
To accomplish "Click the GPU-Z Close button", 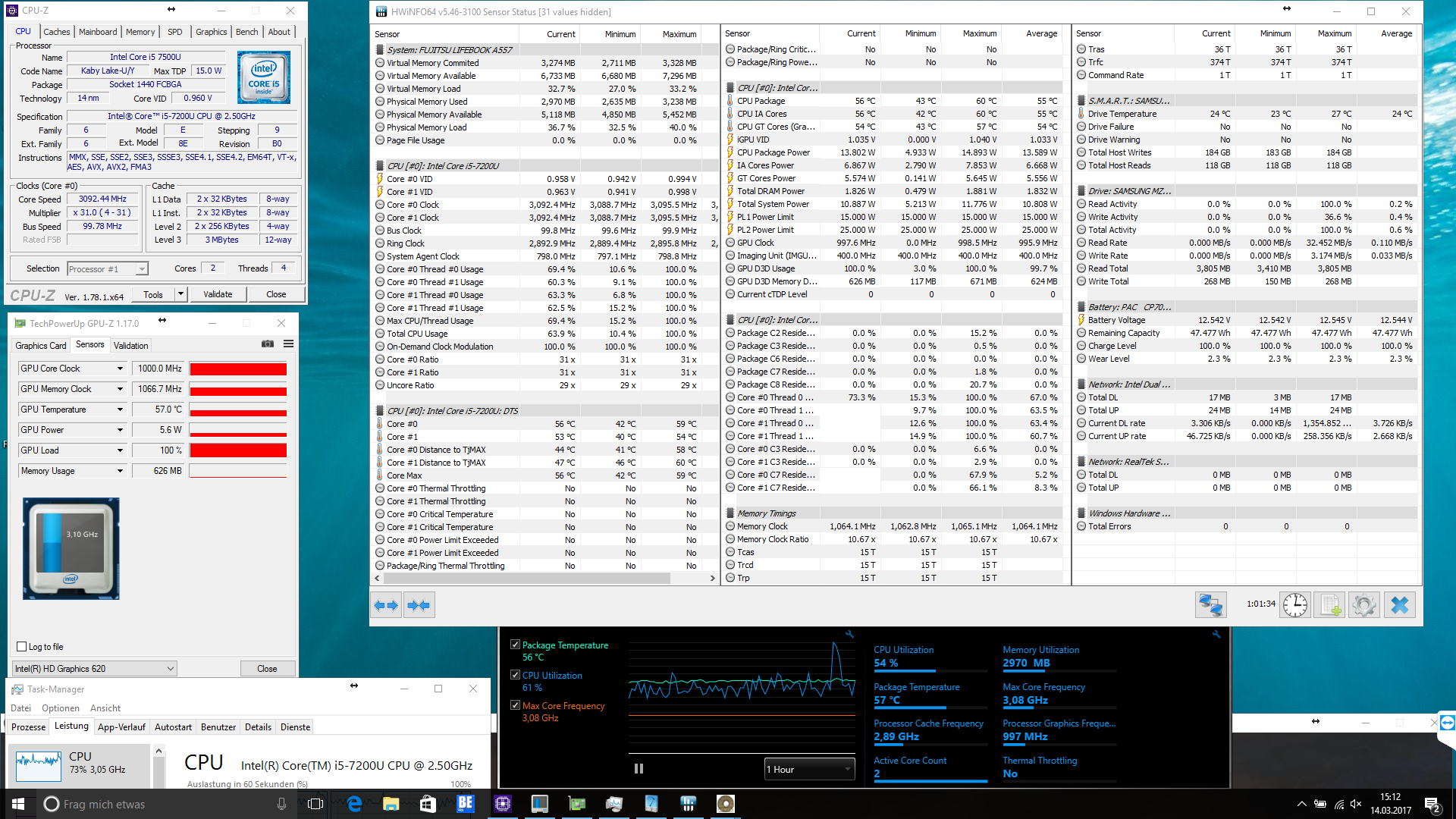I will [267, 668].
